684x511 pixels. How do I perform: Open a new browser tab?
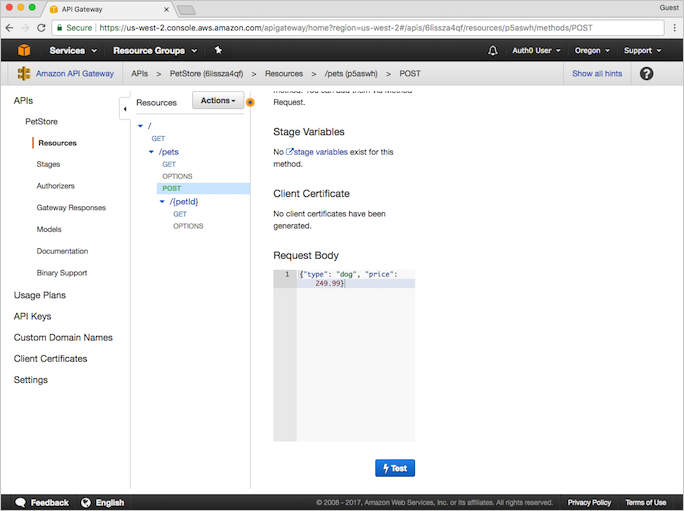[186, 10]
